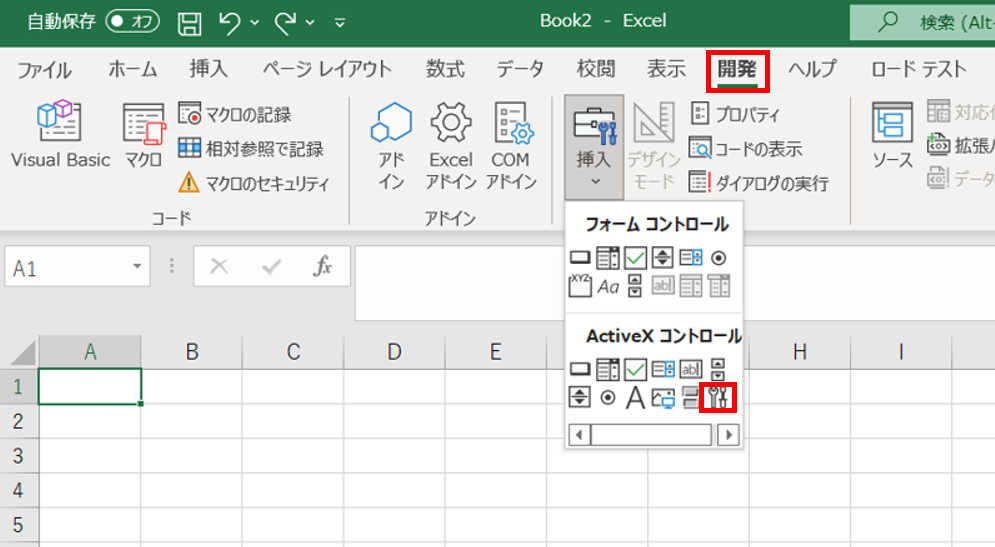Select the 開発 Developer tab
Image resolution: width=995 pixels, height=547 pixels.
tap(737, 69)
